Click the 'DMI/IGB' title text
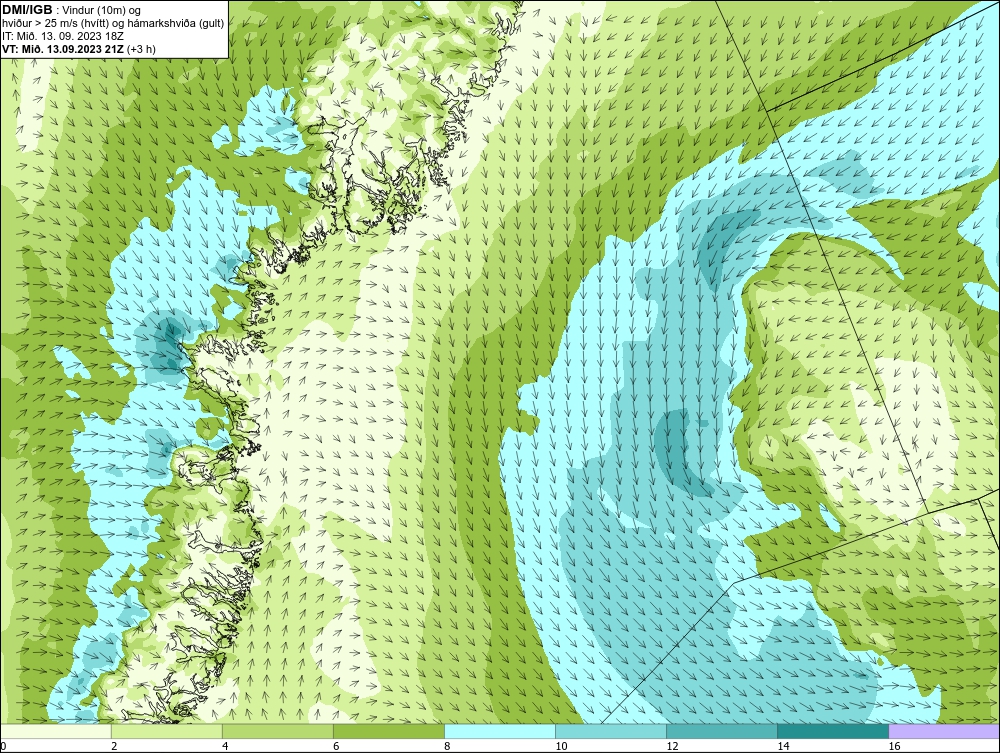 (27, 10)
